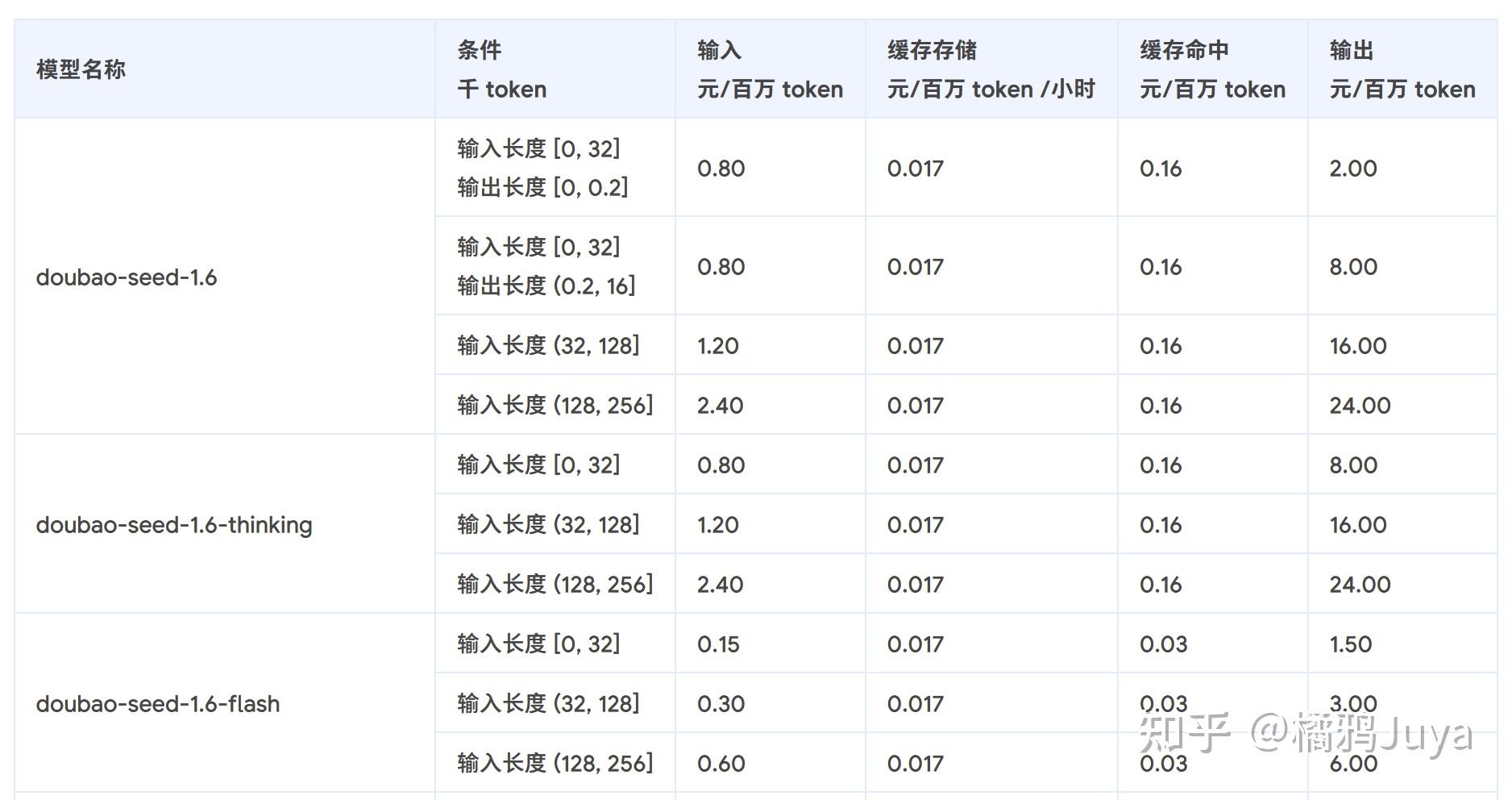Click the 条件 千 token column header
The image size is (1512, 800).
[501, 69]
